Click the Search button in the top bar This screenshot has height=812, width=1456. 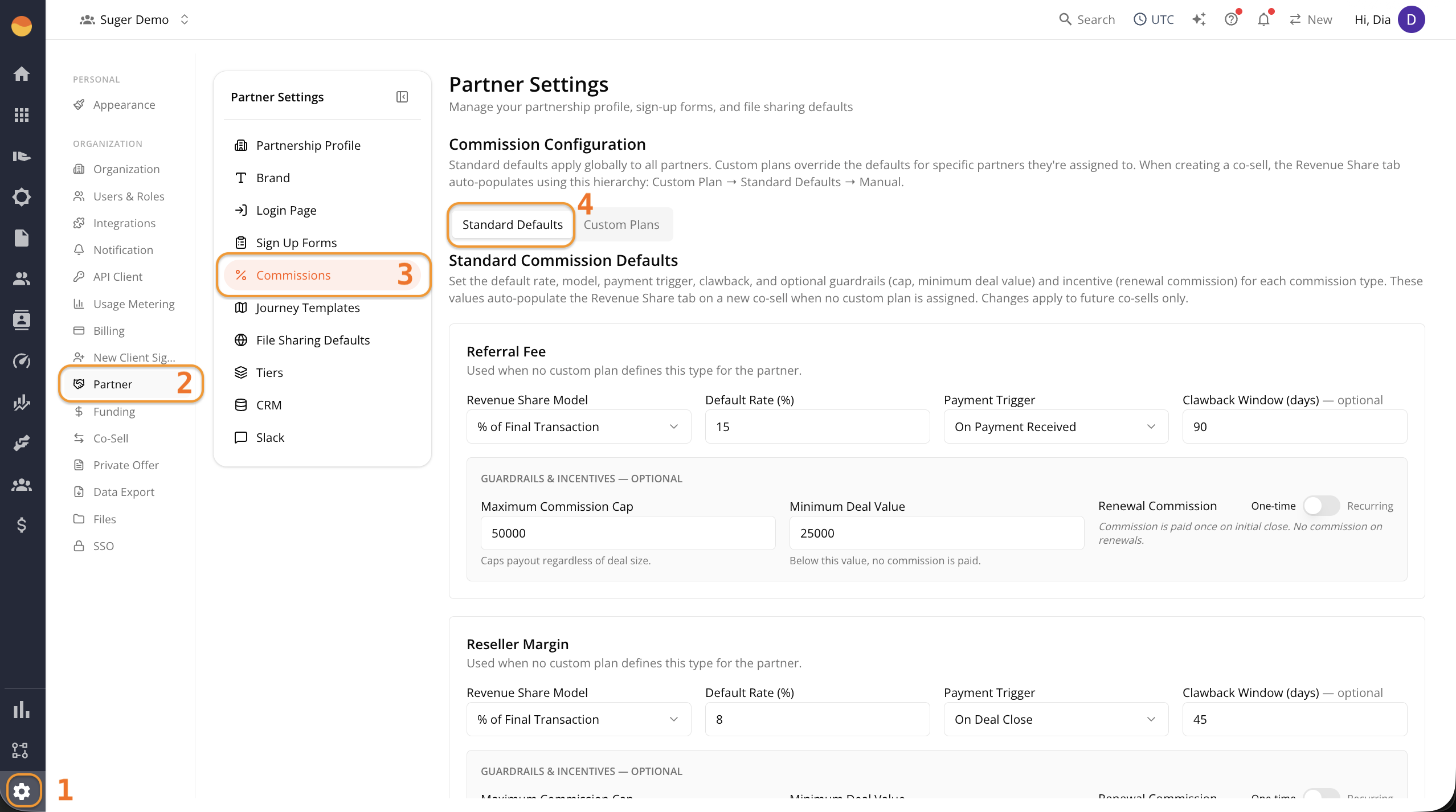point(1087,19)
